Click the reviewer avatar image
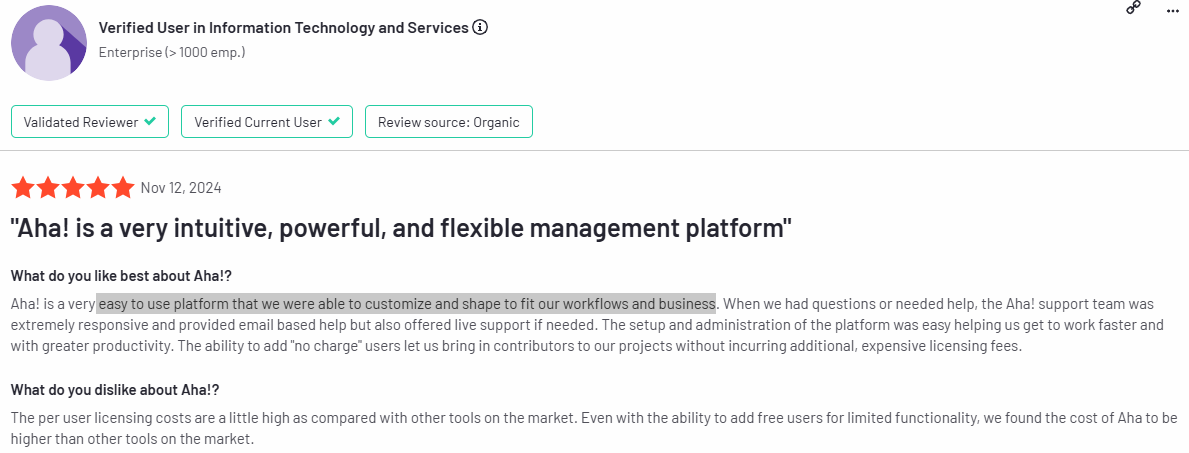 pyautogui.click(x=49, y=42)
